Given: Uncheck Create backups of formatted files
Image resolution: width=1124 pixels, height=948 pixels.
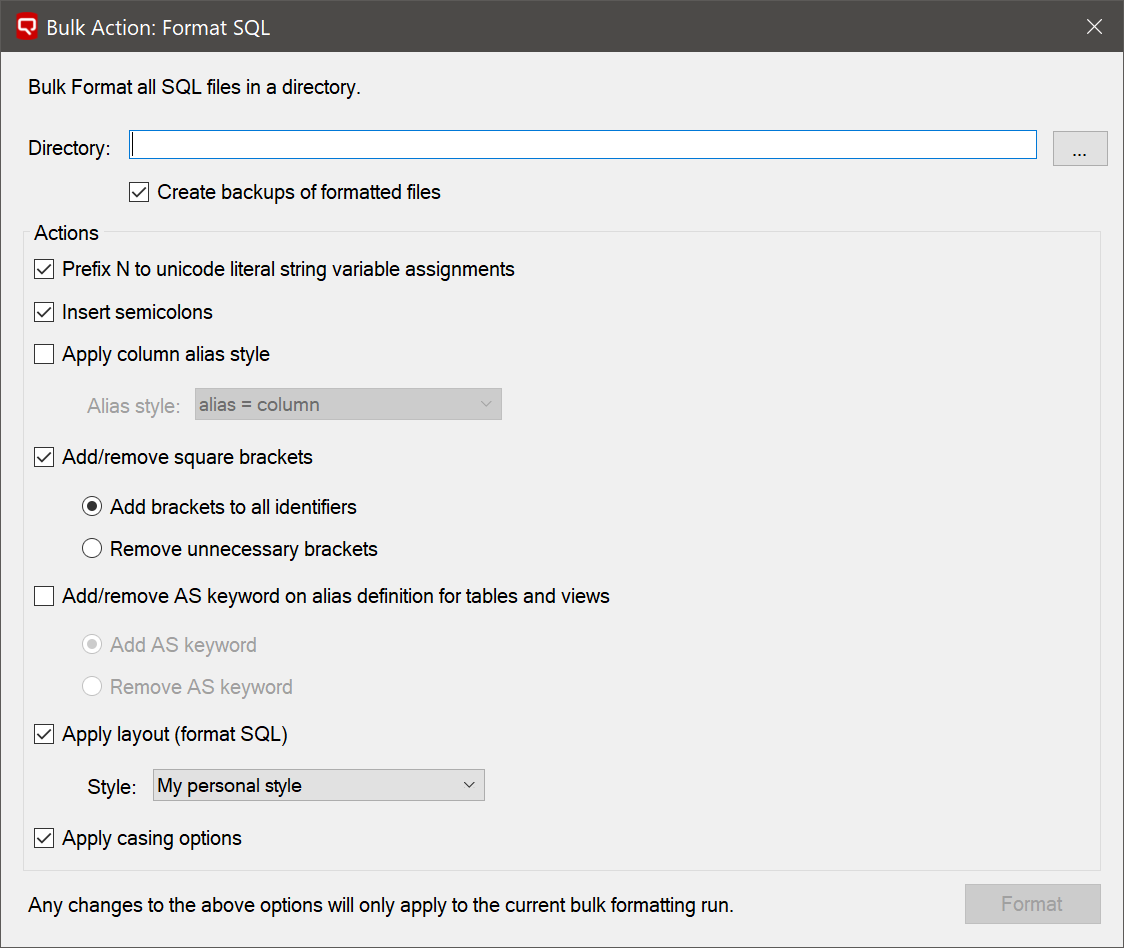Looking at the screenshot, I should click(x=140, y=192).
